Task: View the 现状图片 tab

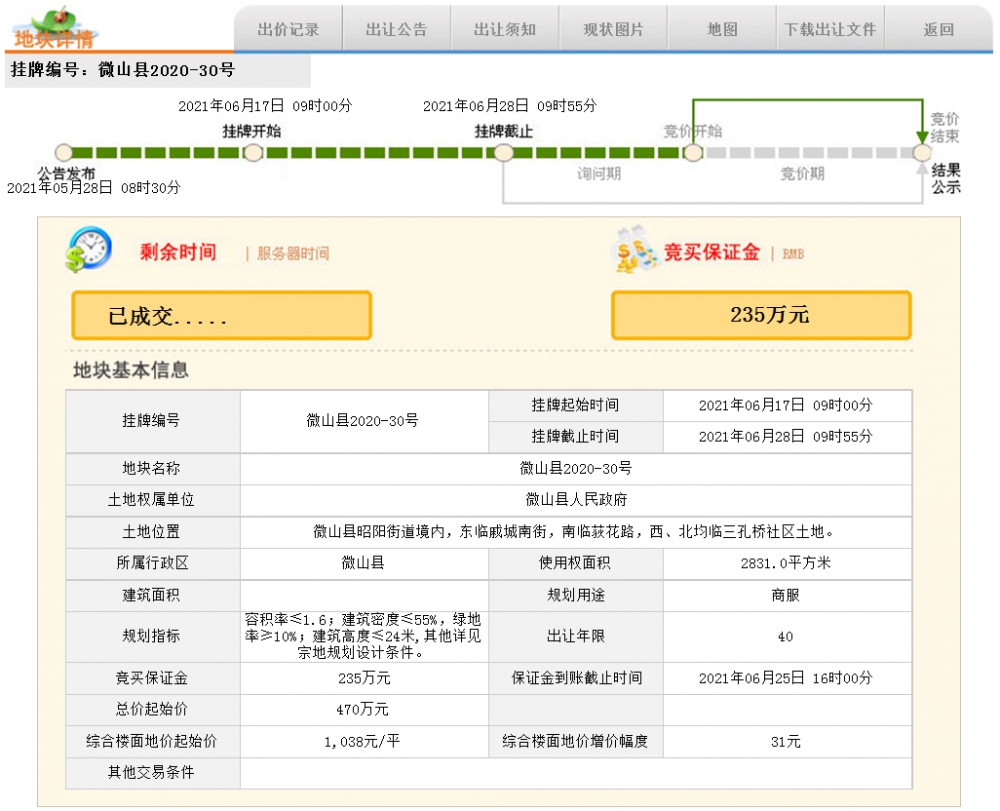Action: click(x=614, y=29)
